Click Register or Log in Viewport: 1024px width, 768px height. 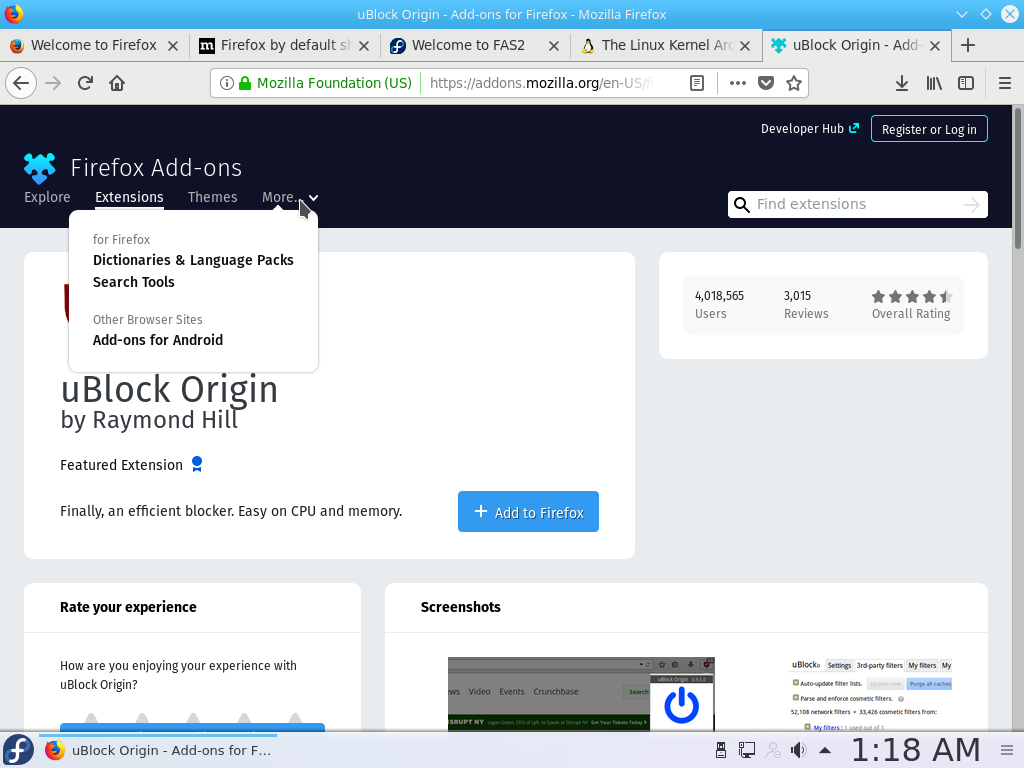pyautogui.click(x=929, y=129)
